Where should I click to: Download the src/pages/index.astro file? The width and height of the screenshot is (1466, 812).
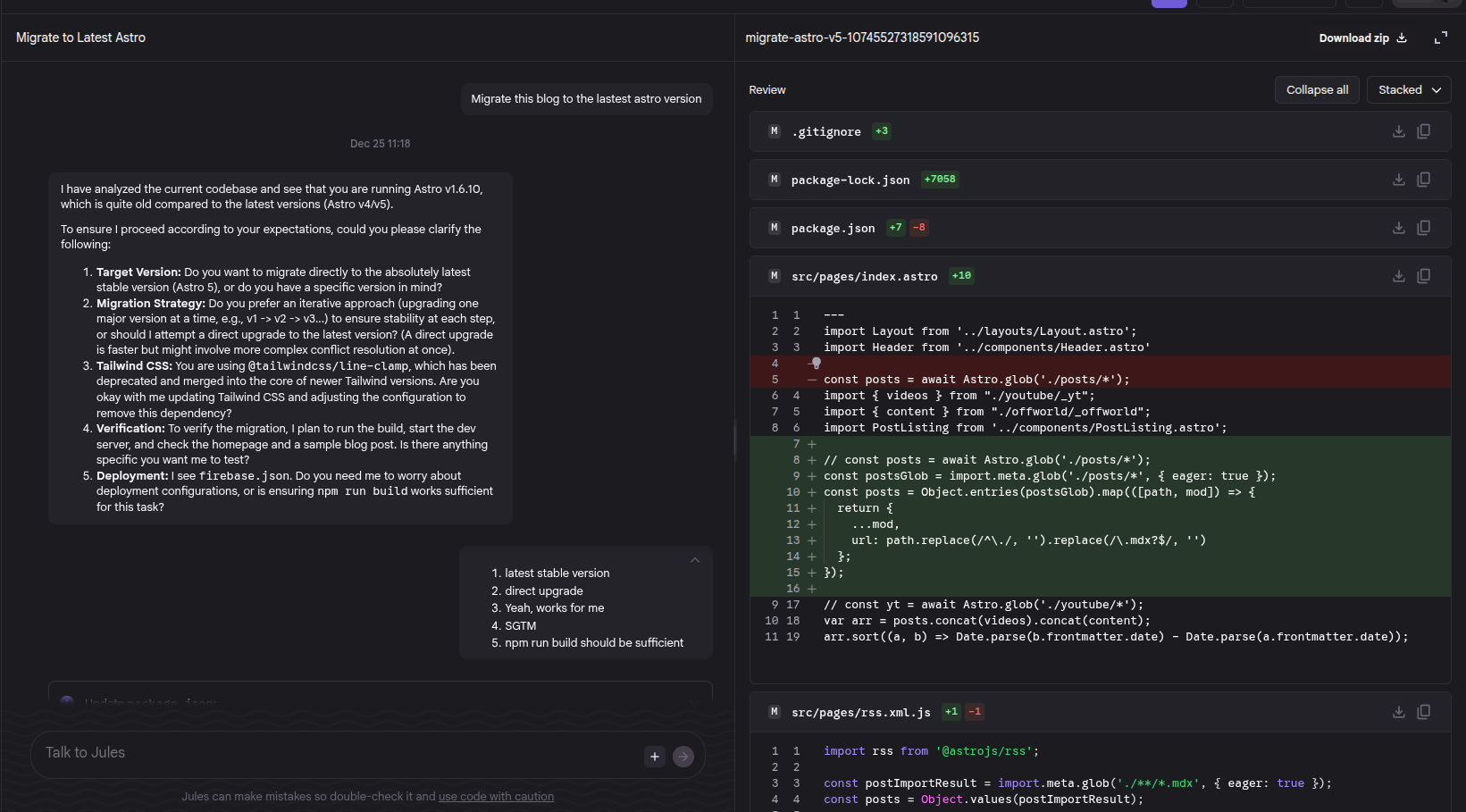[1398, 276]
